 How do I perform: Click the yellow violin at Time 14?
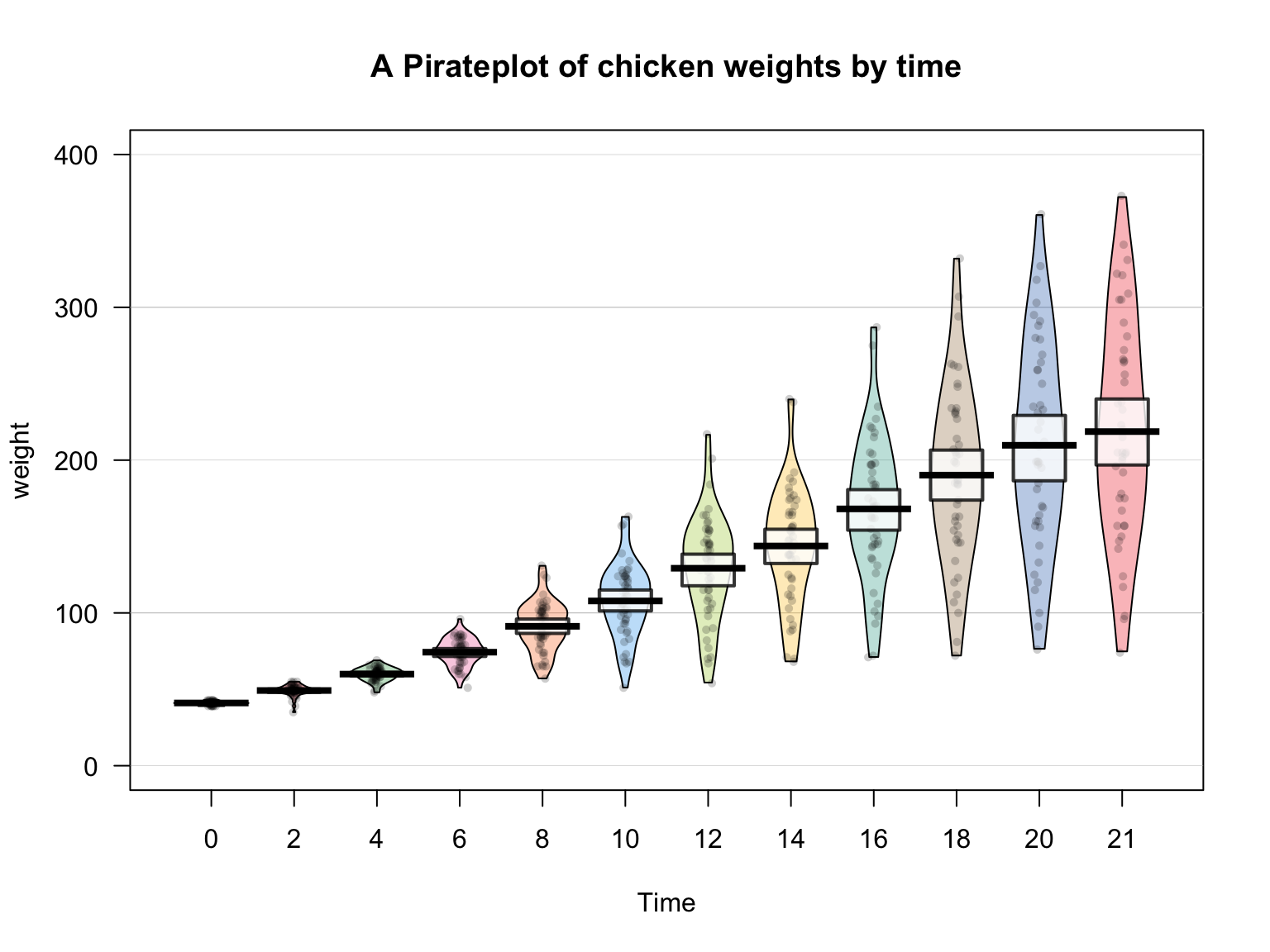[x=791, y=595]
